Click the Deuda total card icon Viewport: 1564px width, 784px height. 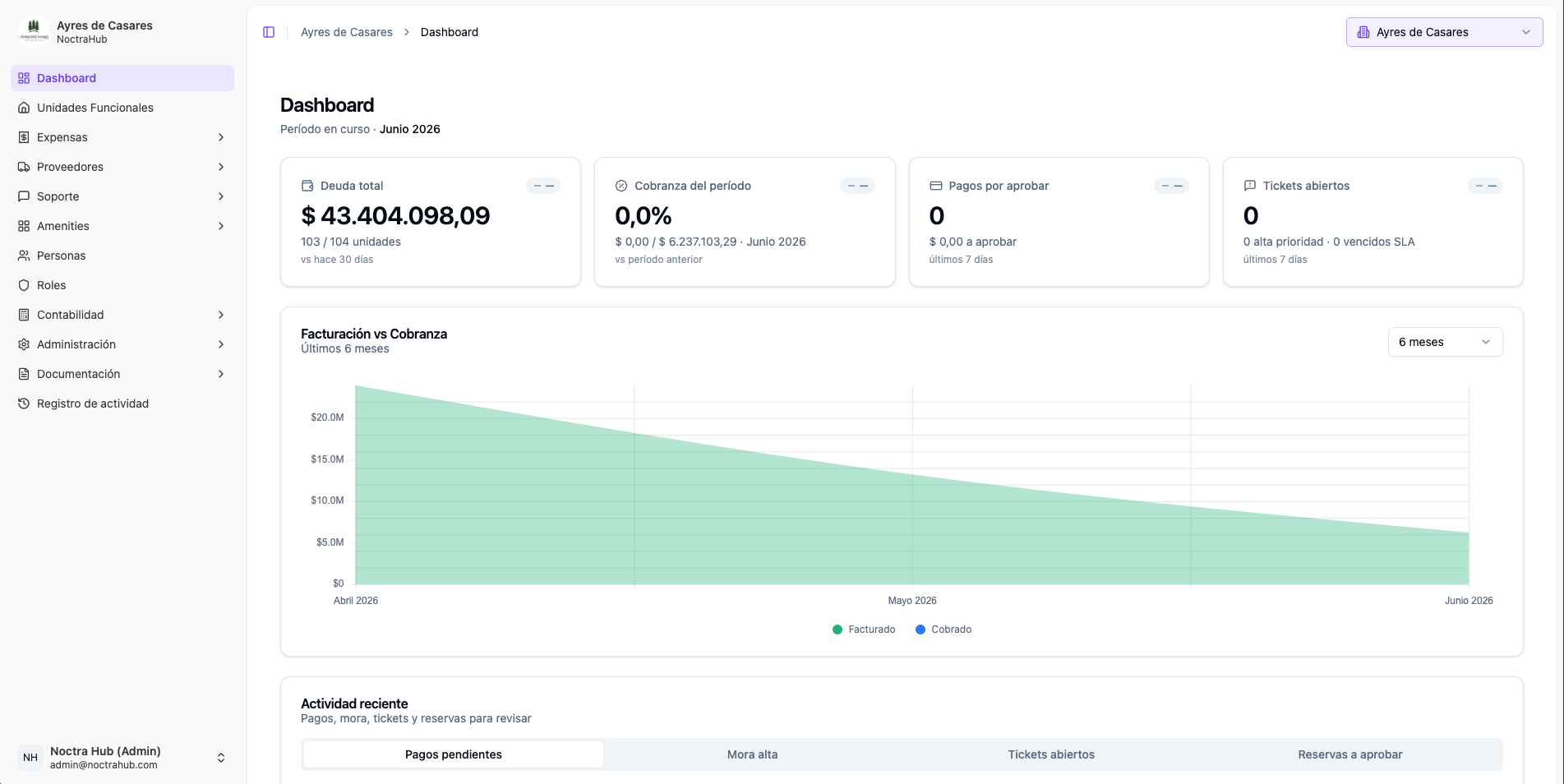[307, 186]
